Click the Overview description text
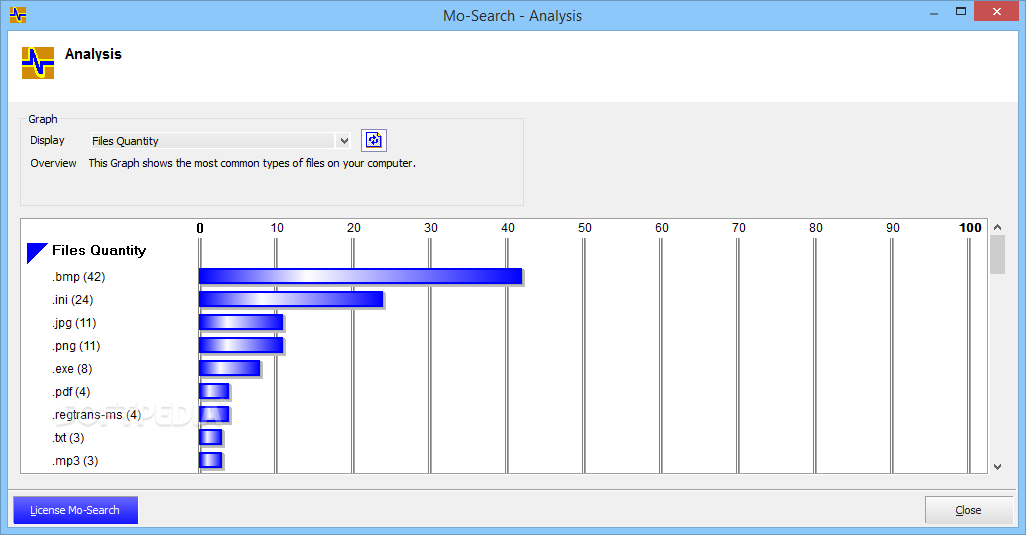 point(252,163)
